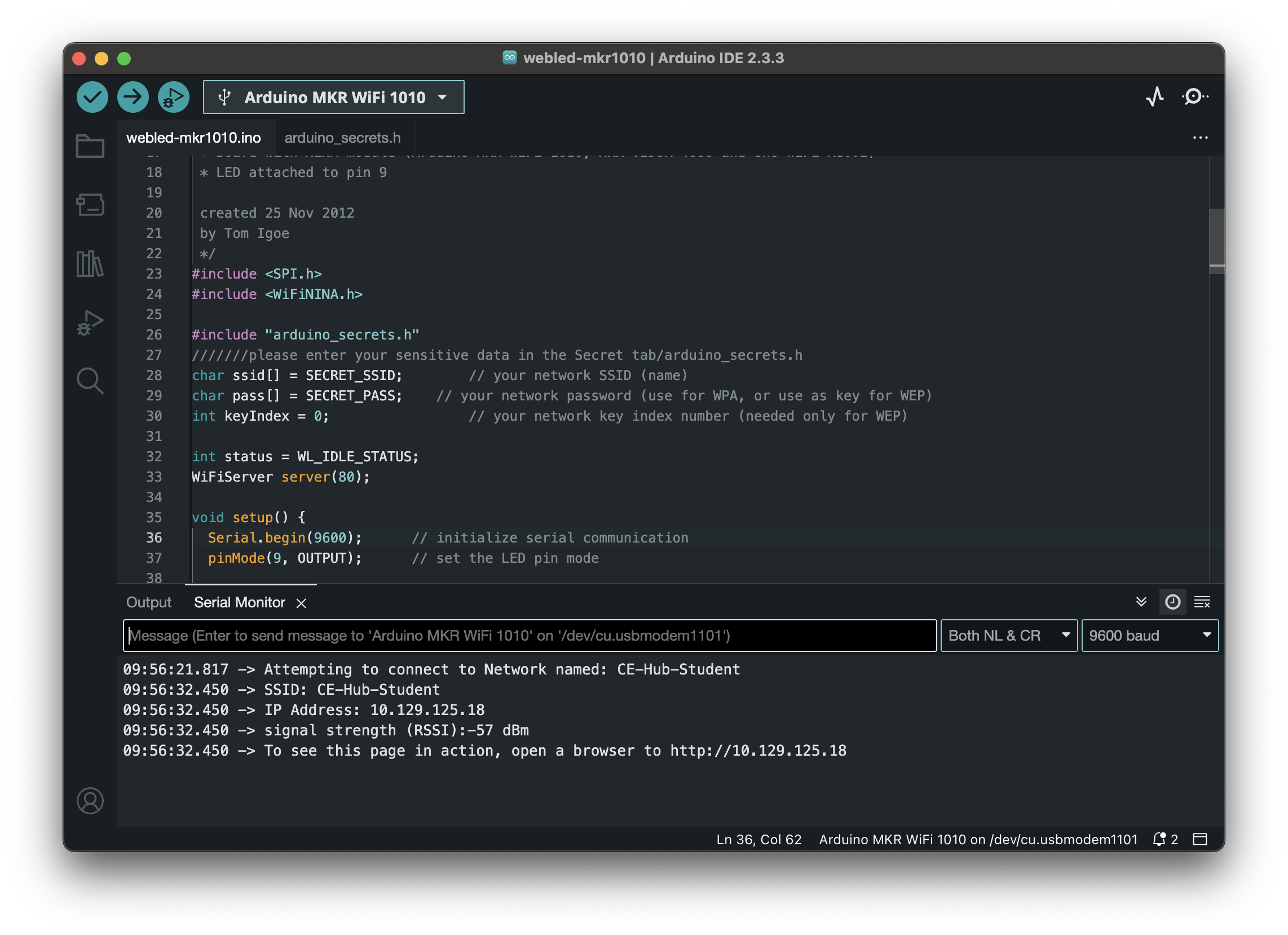Click the 'LED attached to pin 9' comment

pyautogui.click(x=301, y=173)
